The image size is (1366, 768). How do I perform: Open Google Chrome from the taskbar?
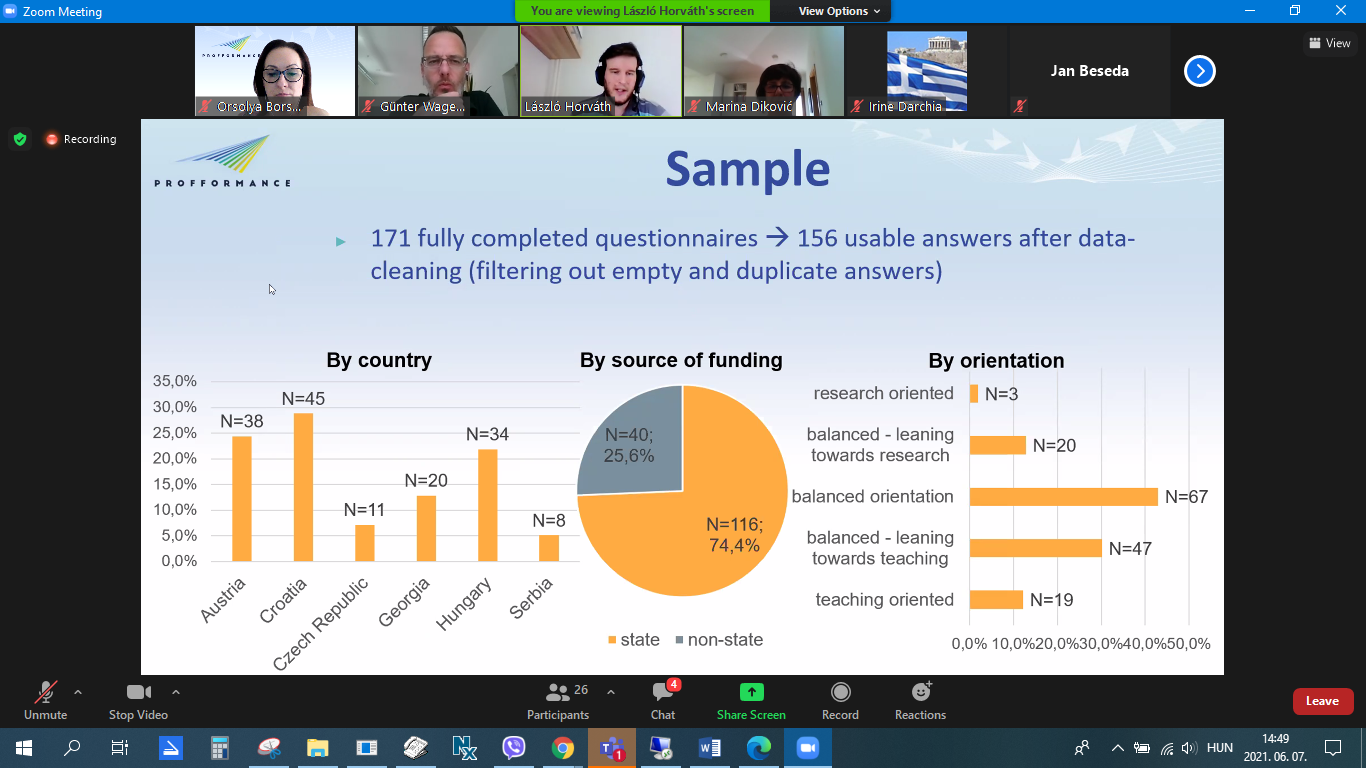(562, 747)
